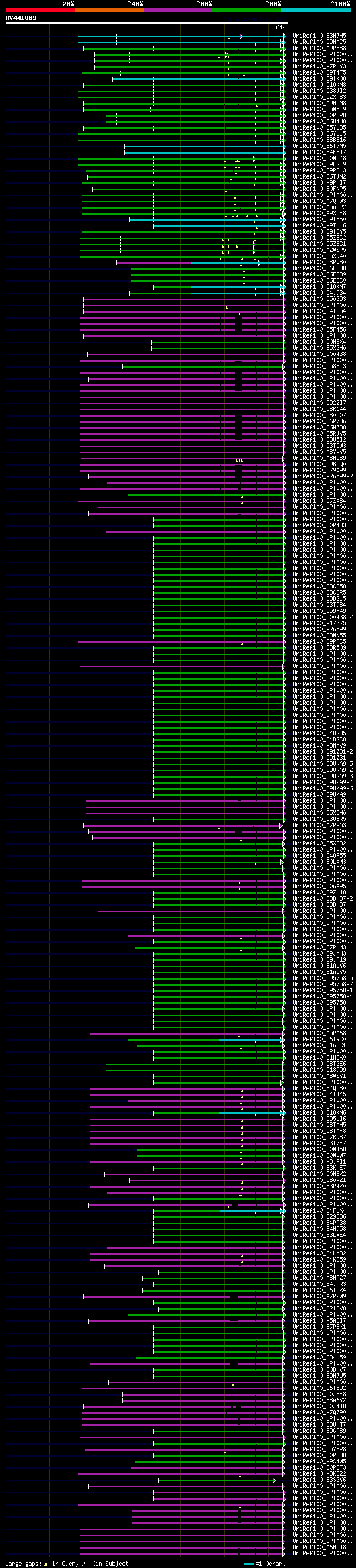This screenshot has width=356, height=1568.
Task: Click the cyan alignment bar of B9IK00
Action: 199,79
